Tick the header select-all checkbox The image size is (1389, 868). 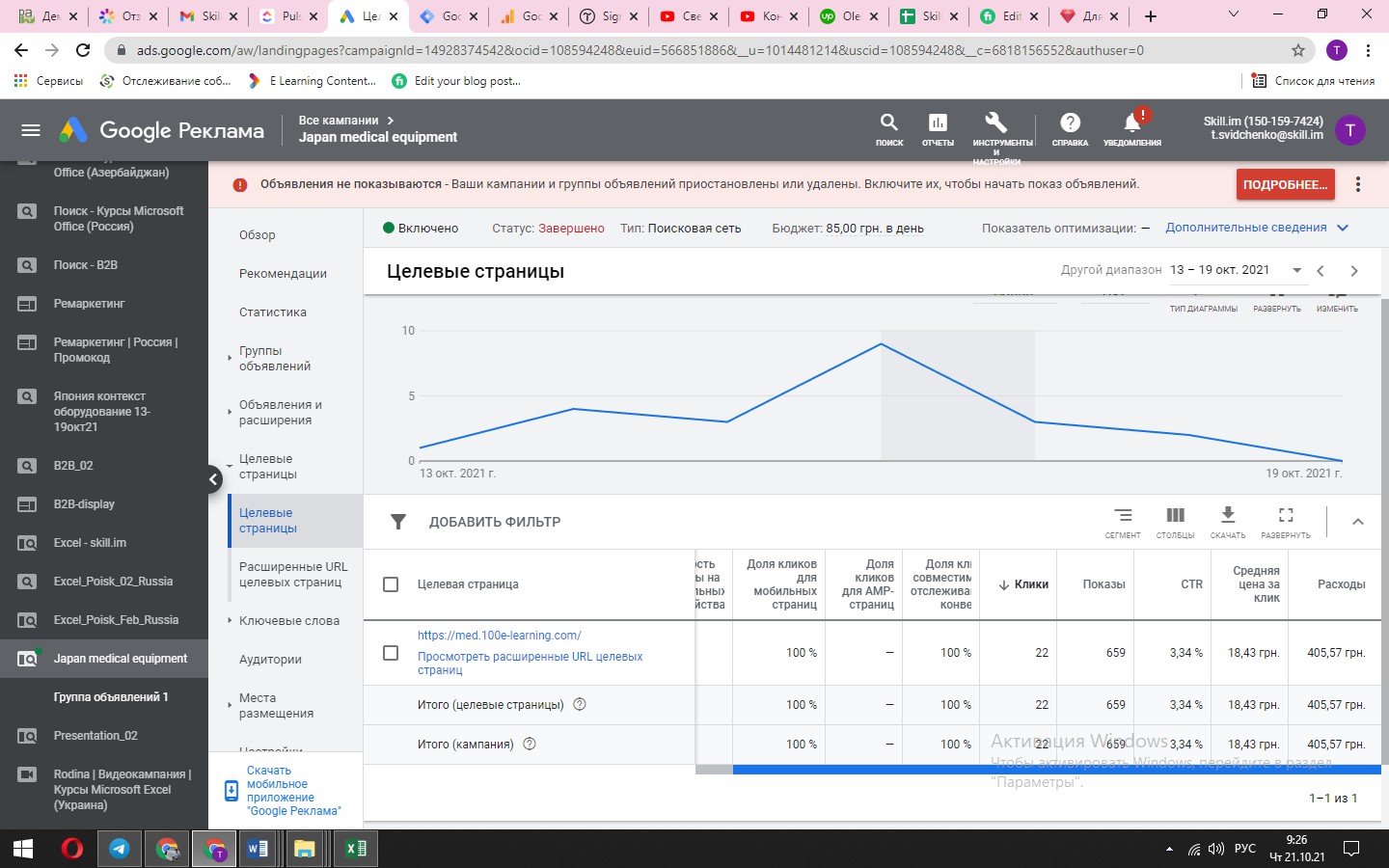pos(391,584)
